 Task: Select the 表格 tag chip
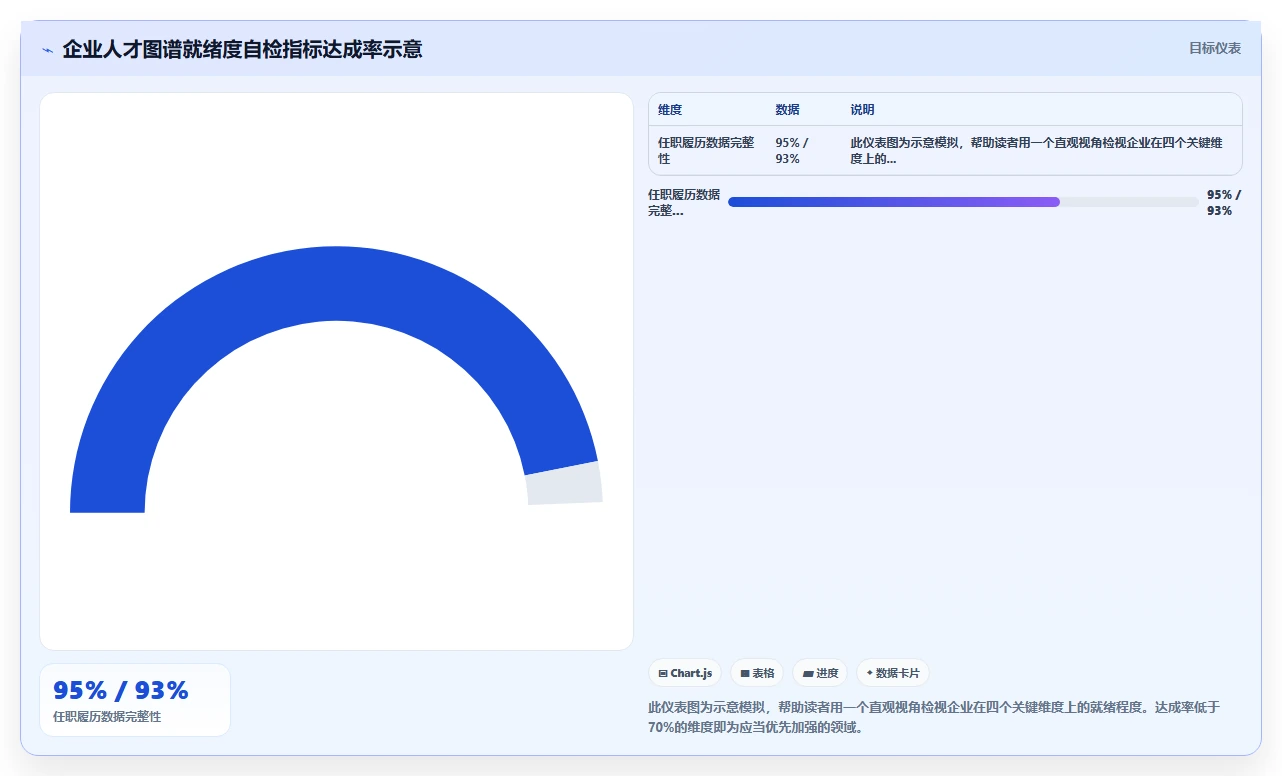pyautogui.click(x=757, y=673)
